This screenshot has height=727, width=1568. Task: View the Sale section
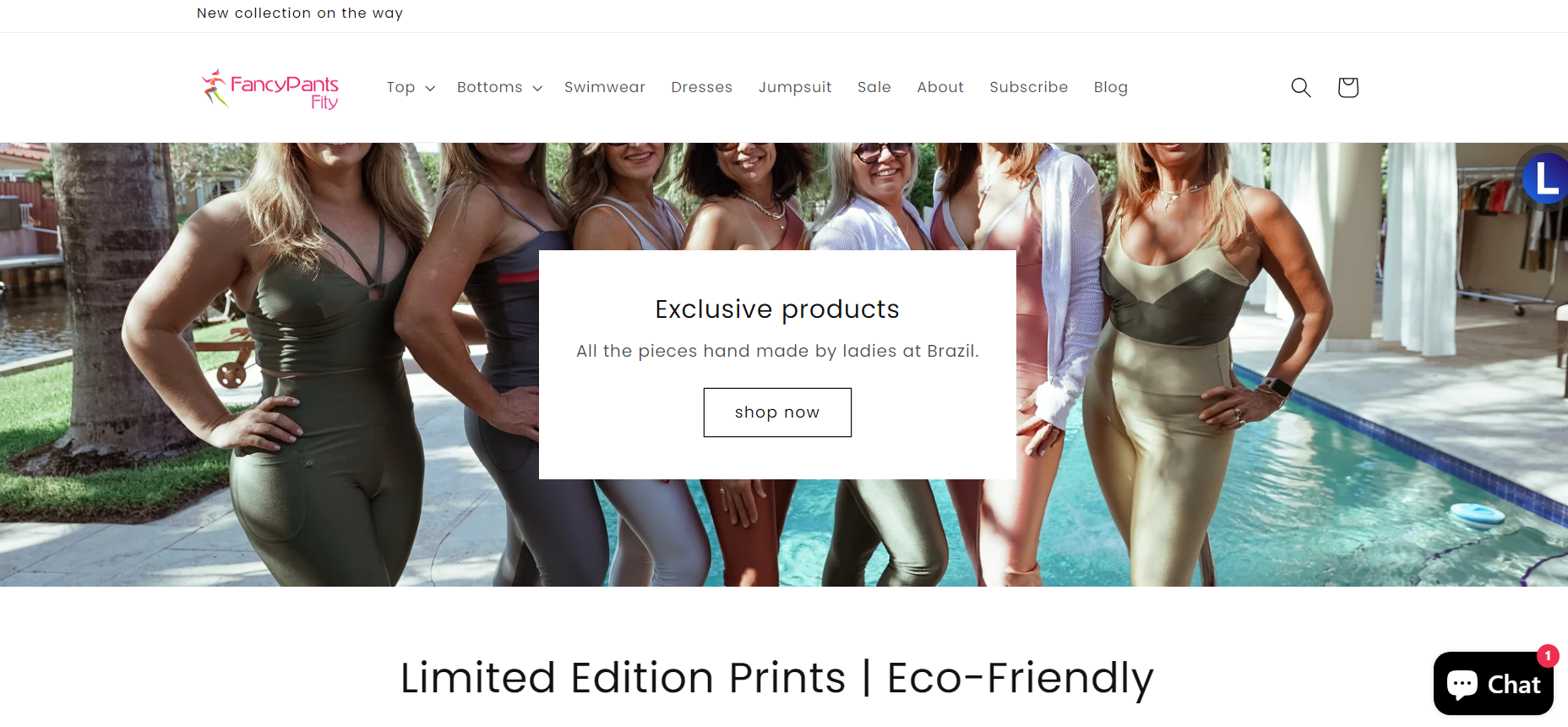click(x=874, y=87)
